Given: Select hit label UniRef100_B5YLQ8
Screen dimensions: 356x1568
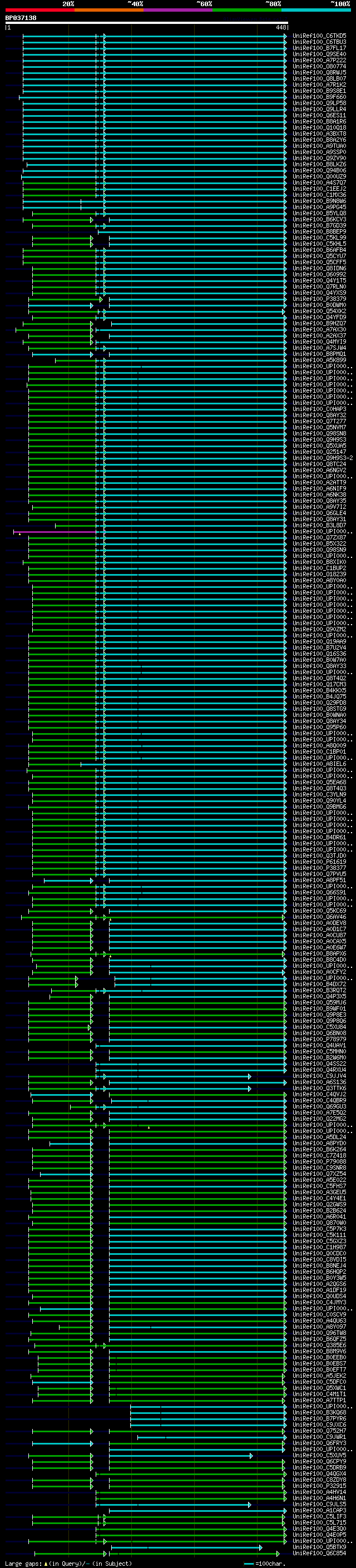Looking at the screenshot, I should coord(319,214).
